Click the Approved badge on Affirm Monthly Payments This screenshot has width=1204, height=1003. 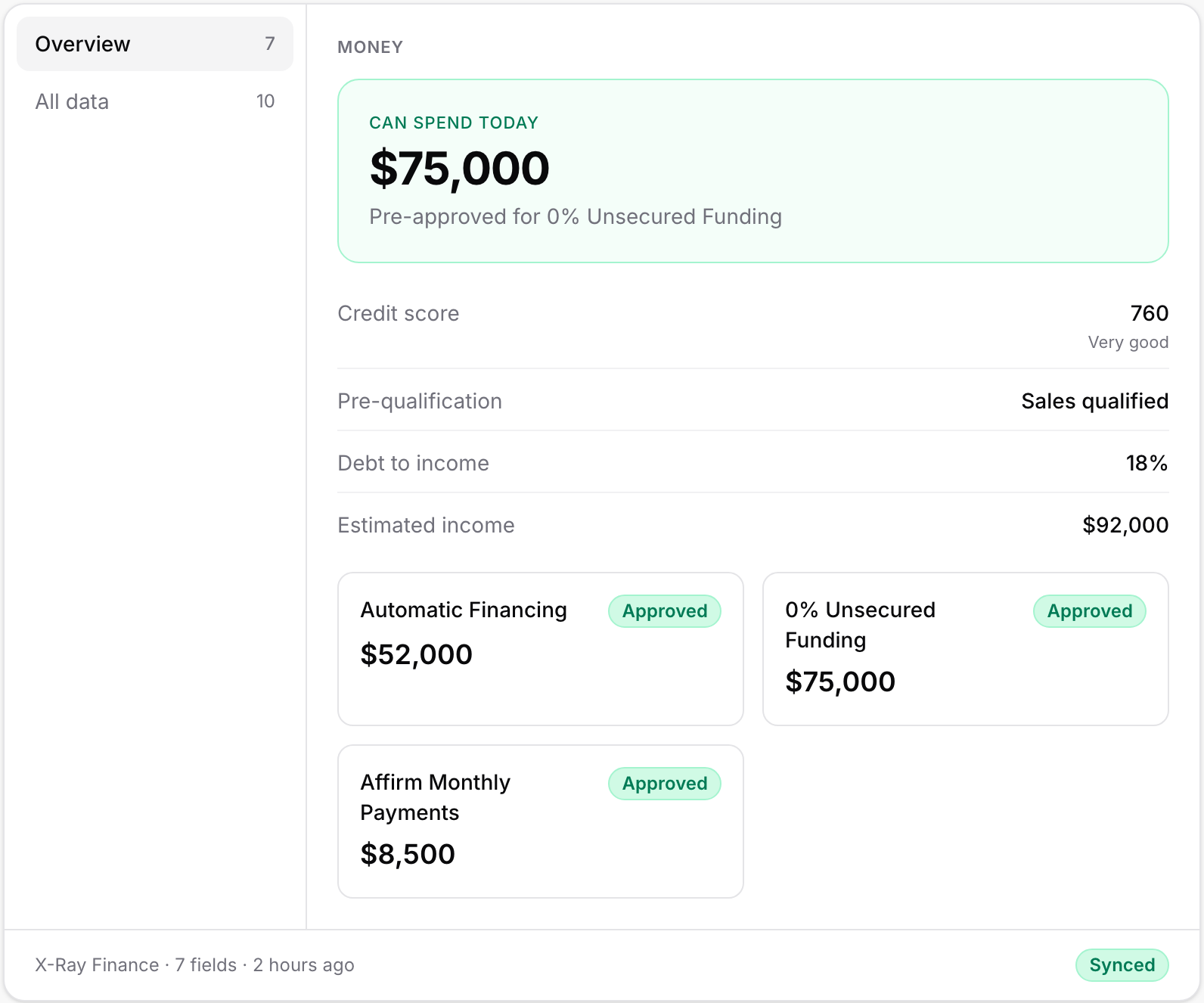665,784
